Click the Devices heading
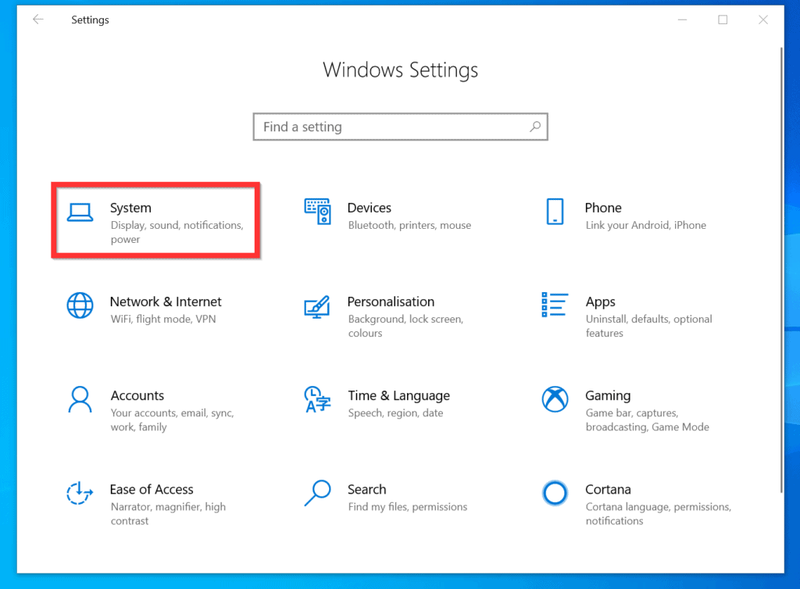Image resolution: width=800 pixels, height=589 pixels. coord(369,208)
